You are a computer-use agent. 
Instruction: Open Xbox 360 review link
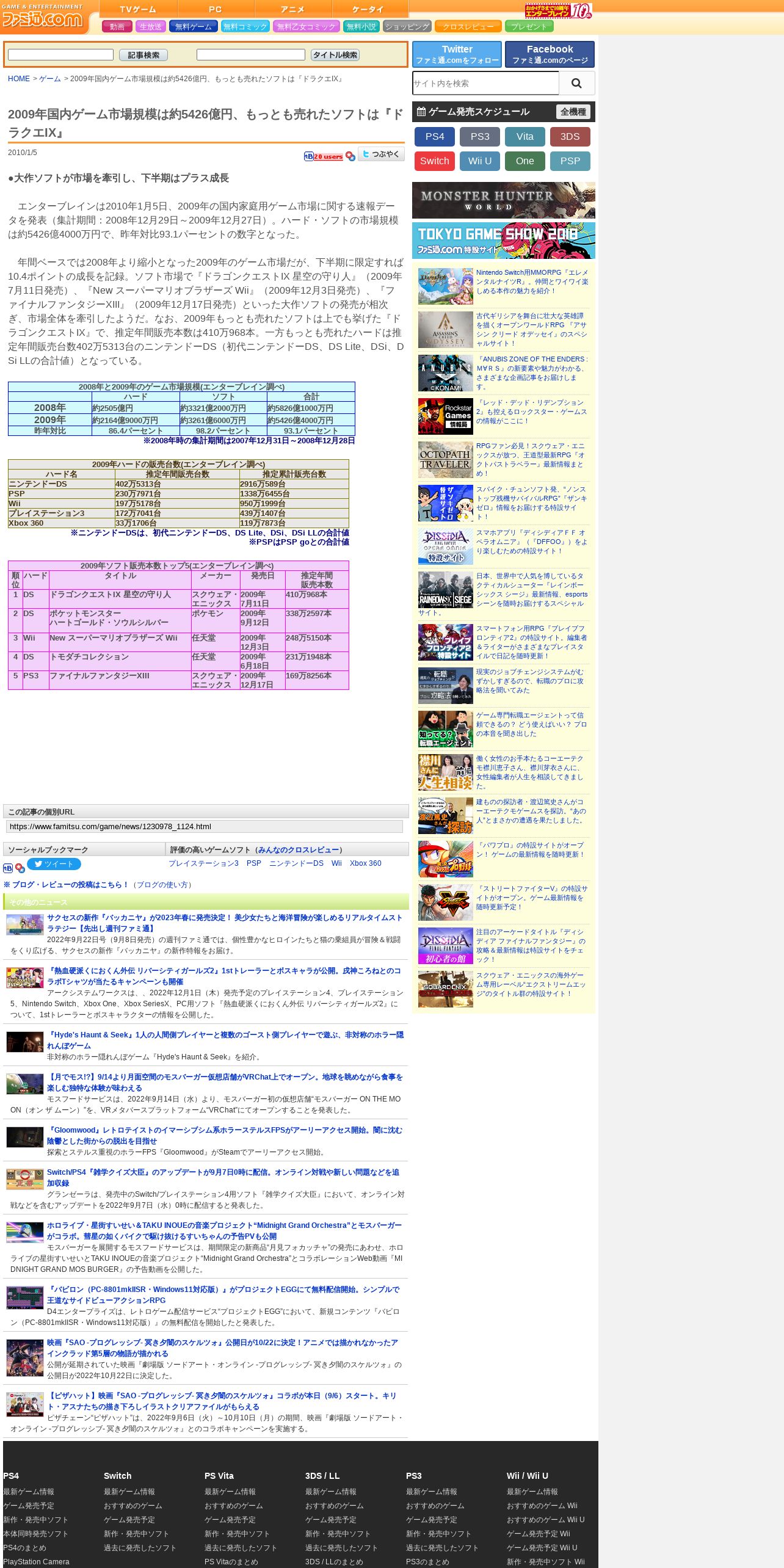[365, 863]
